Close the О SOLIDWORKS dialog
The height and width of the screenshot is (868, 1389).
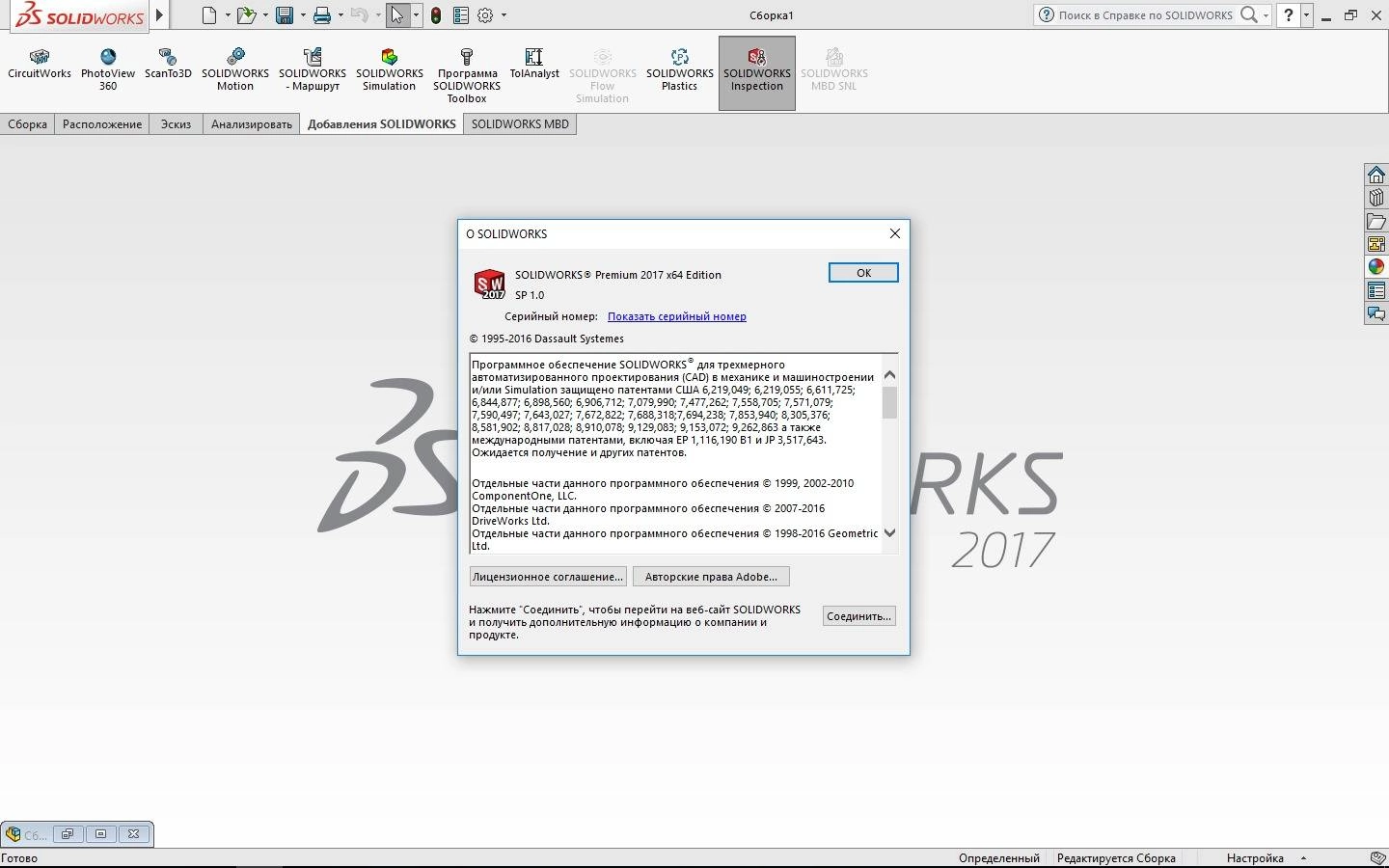[894, 233]
